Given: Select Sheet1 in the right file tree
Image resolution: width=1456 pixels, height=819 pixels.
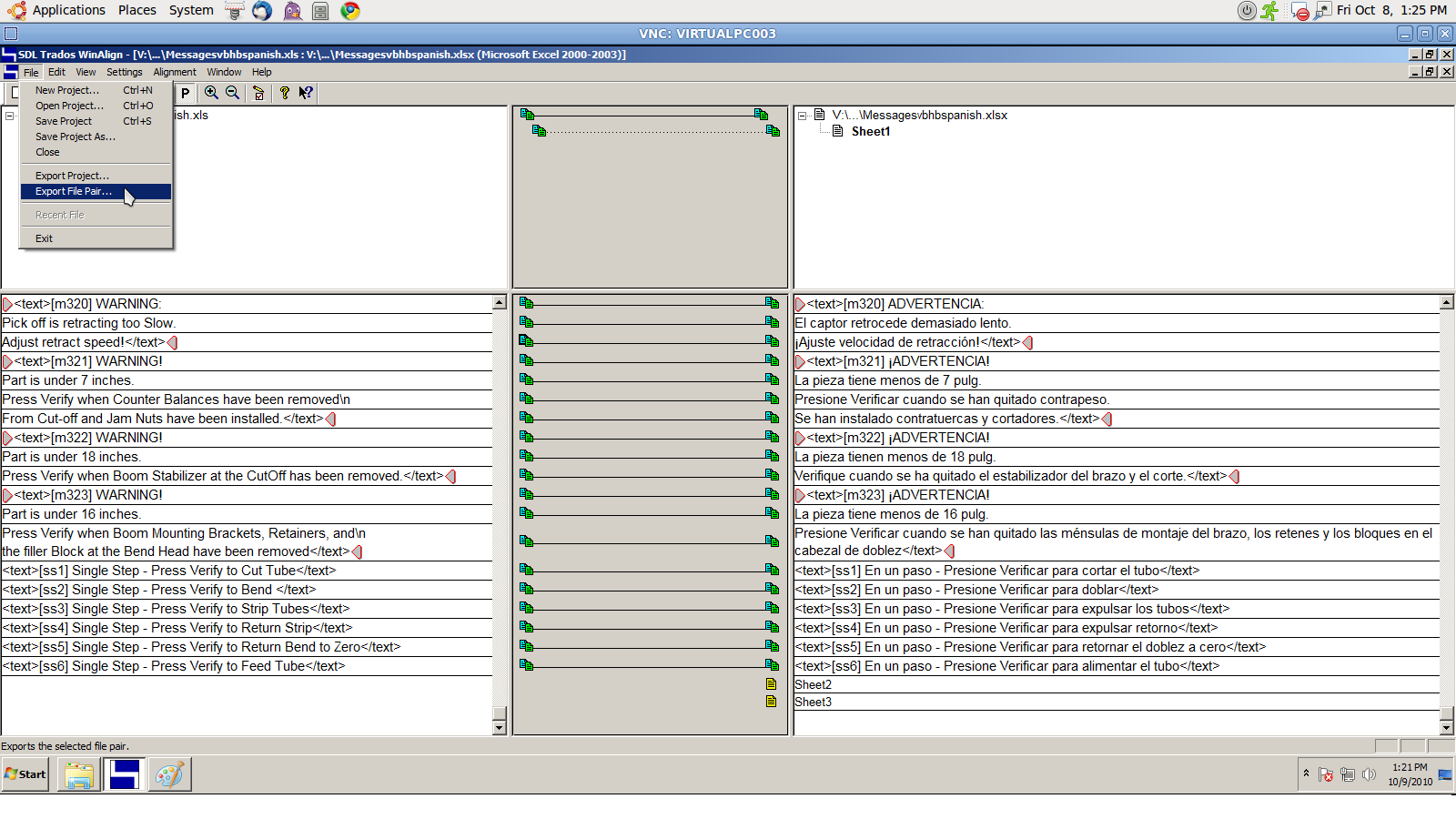Looking at the screenshot, I should pyautogui.click(x=870, y=131).
